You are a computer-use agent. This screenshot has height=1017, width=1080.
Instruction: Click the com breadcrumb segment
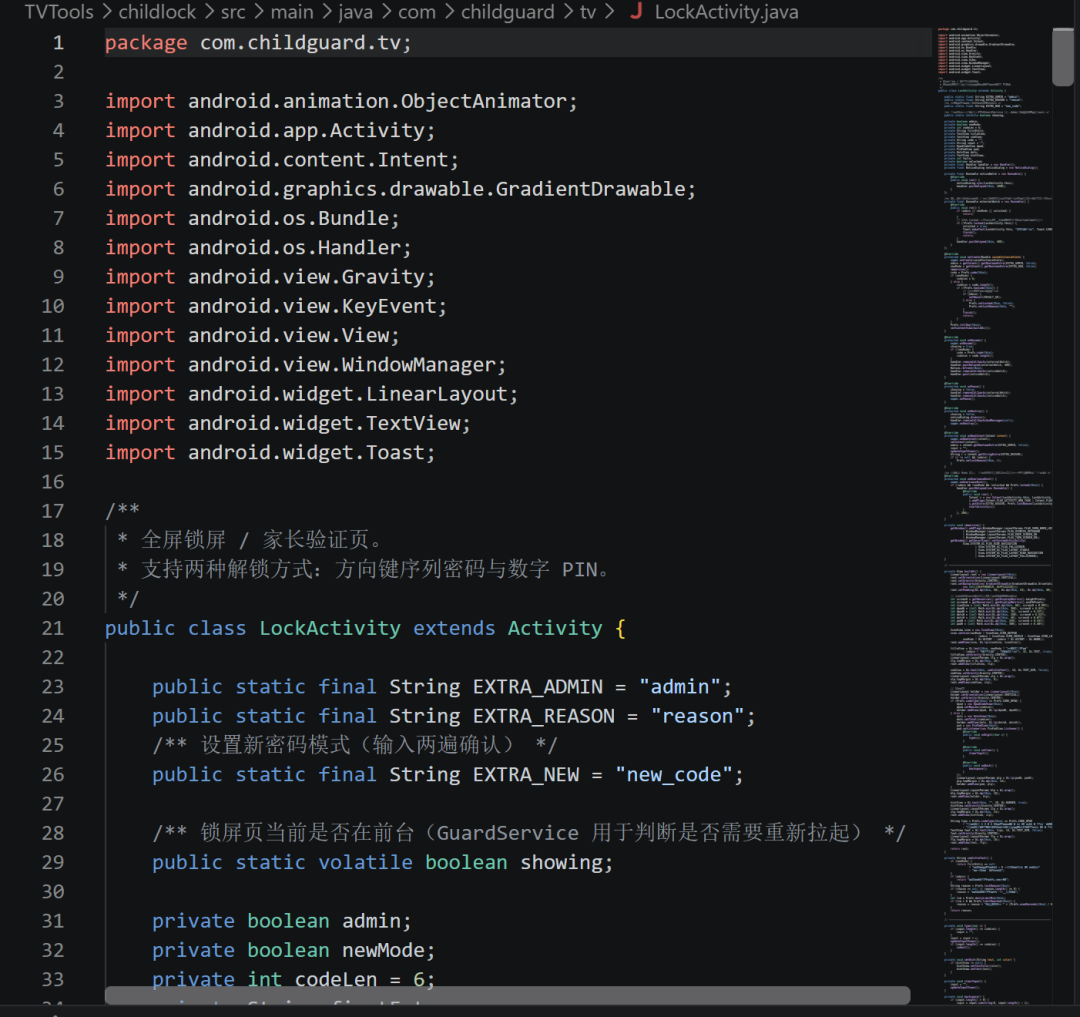tap(417, 12)
